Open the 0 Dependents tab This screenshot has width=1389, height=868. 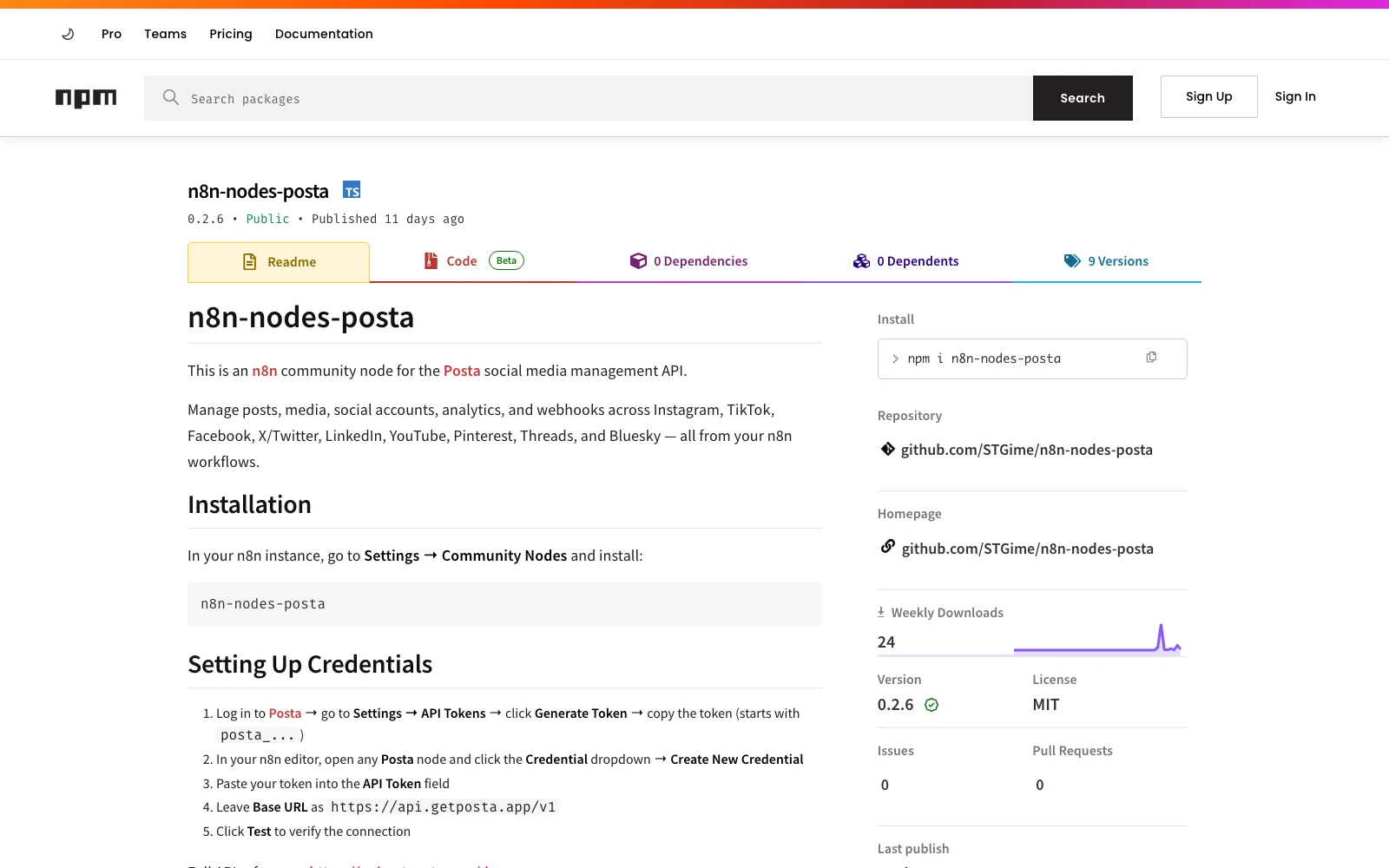906,261
